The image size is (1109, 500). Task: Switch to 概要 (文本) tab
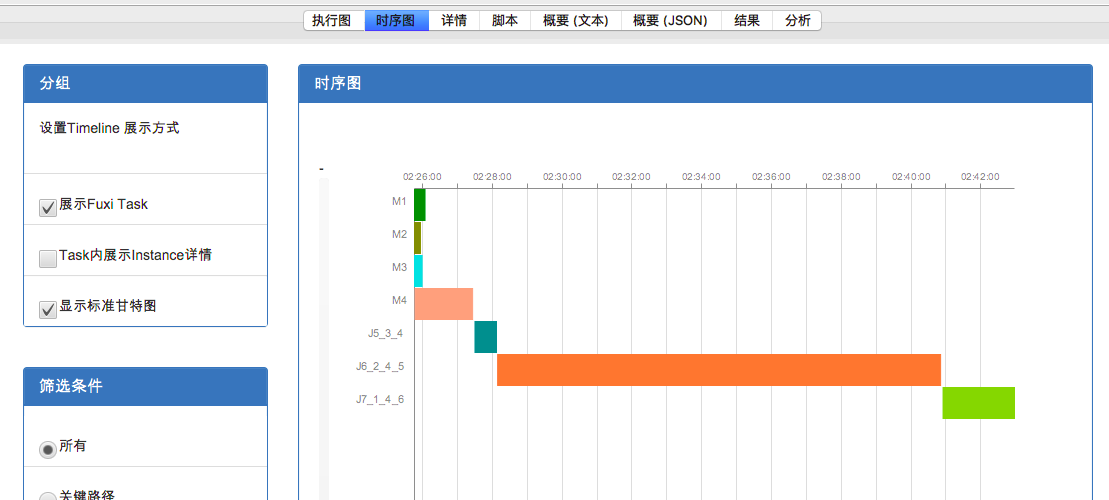point(576,21)
